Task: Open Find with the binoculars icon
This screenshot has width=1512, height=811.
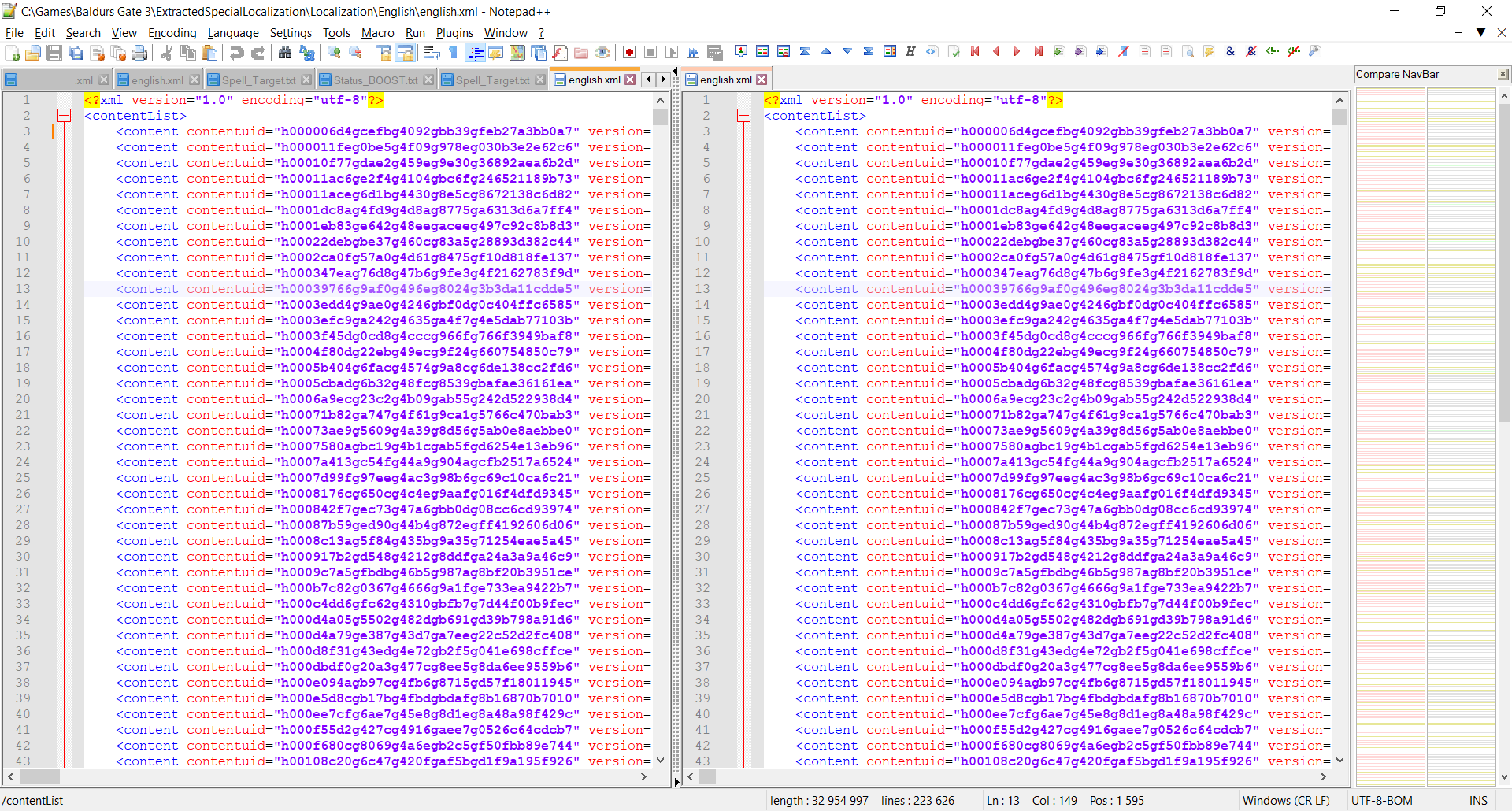Action: [285, 53]
